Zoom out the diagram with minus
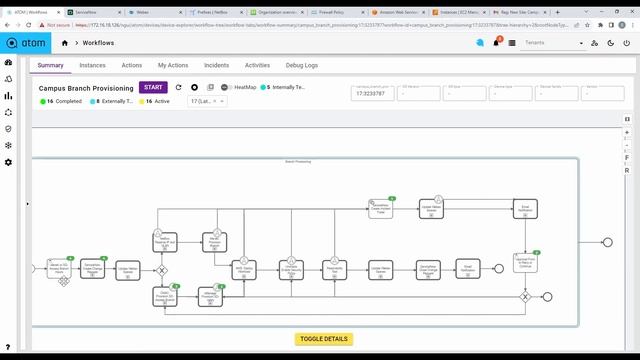Image resolution: width=640 pixels, height=360 pixels. point(627,145)
